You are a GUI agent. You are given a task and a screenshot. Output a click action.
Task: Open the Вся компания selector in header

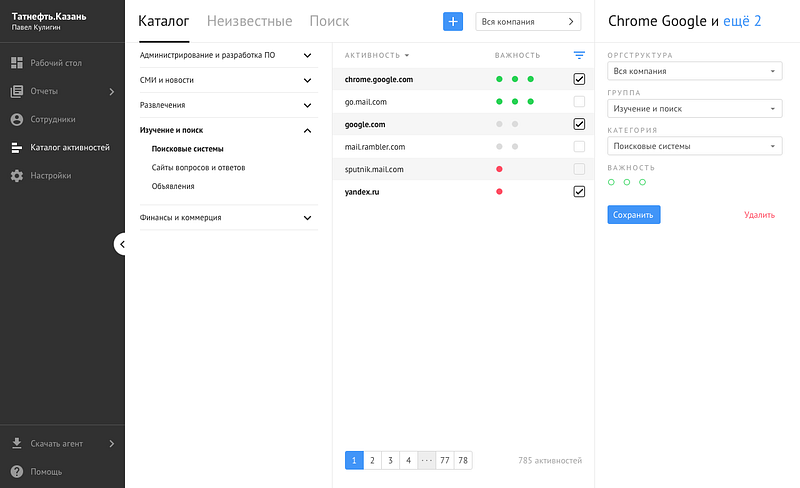[x=528, y=21]
